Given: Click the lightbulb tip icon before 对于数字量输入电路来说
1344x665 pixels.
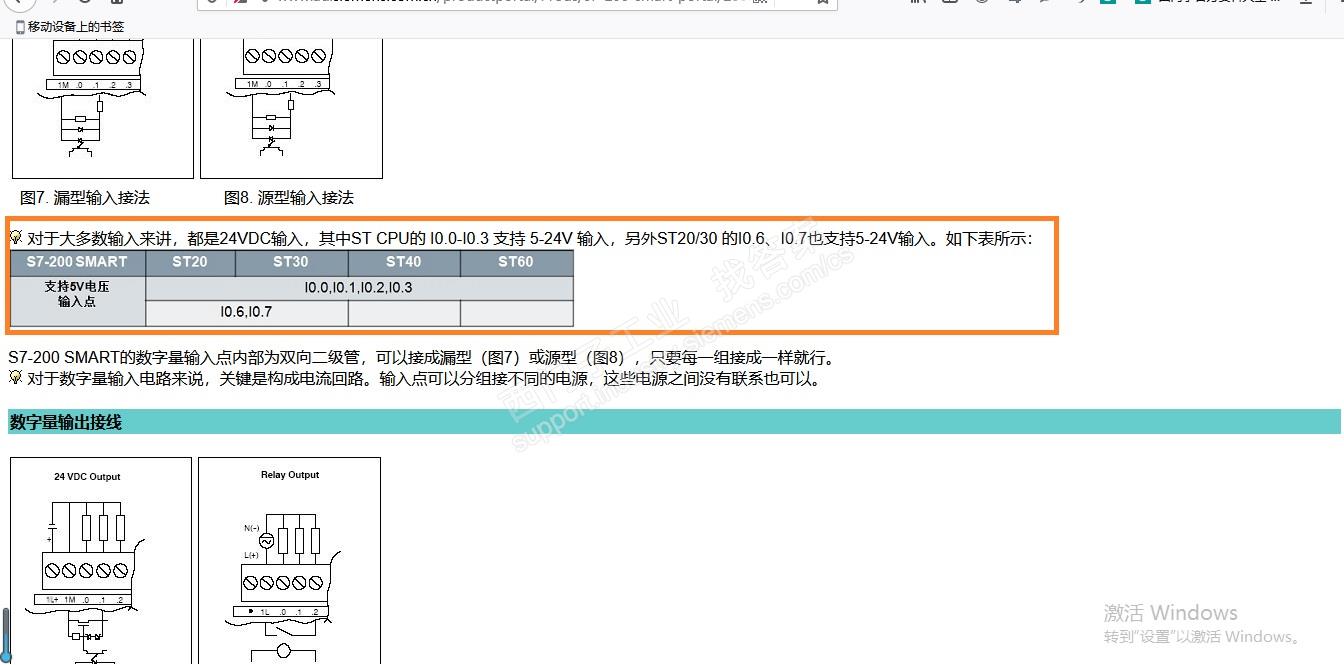Looking at the screenshot, I should coord(16,378).
